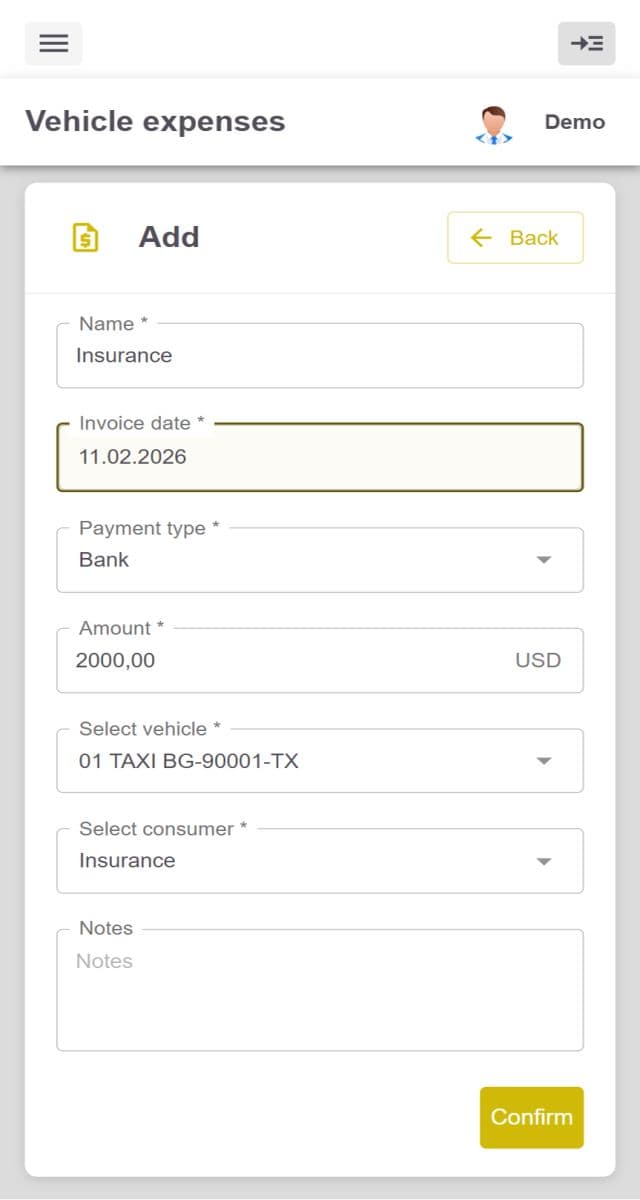Click the left arrow inside the Back button
Screen dimensions: 640x1200
481,238
